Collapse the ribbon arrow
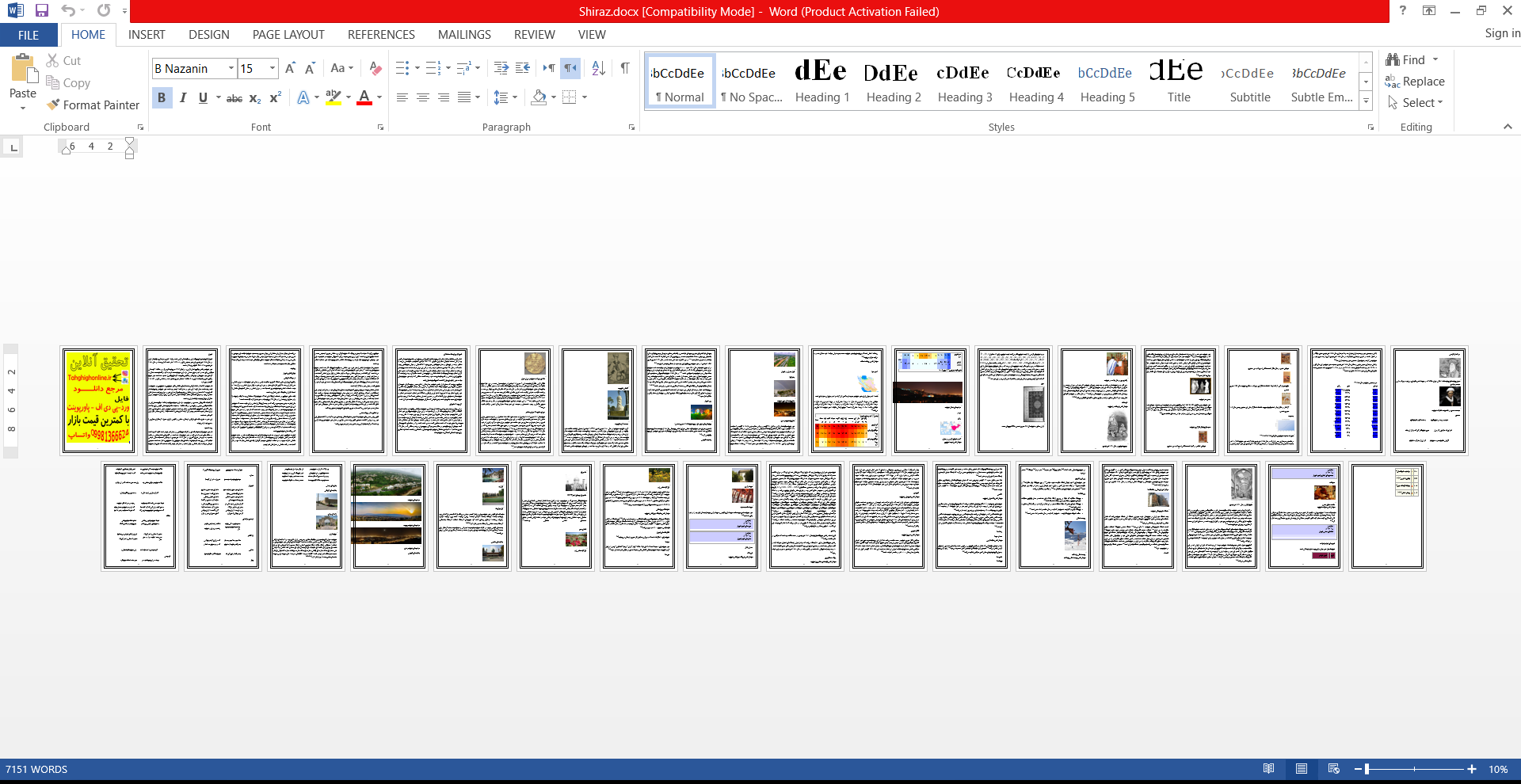Image resolution: width=1521 pixels, height=784 pixels. click(1508, 127)
